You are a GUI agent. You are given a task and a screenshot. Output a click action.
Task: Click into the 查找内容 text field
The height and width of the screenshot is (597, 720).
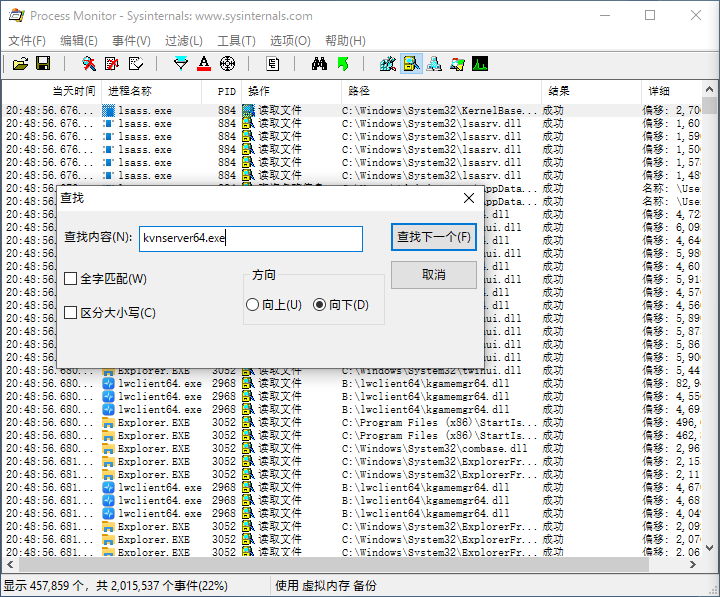click(x=251, y=238)
